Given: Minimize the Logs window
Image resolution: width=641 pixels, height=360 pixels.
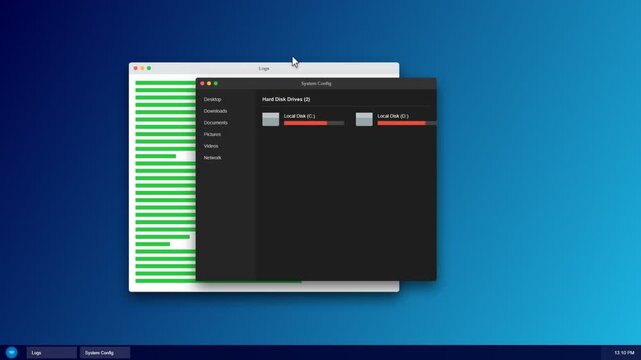Looking at the screenshot, I should point(142,68).
